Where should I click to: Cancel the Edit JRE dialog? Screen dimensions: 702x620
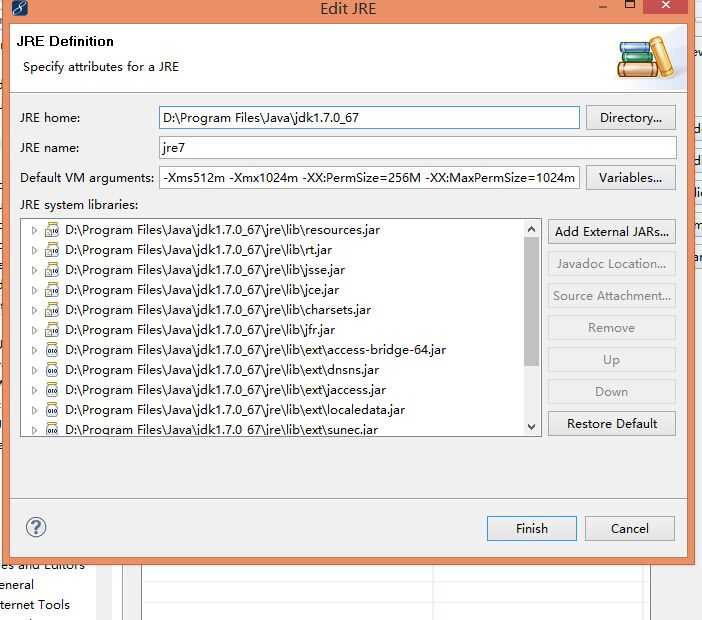pos(629,529)
